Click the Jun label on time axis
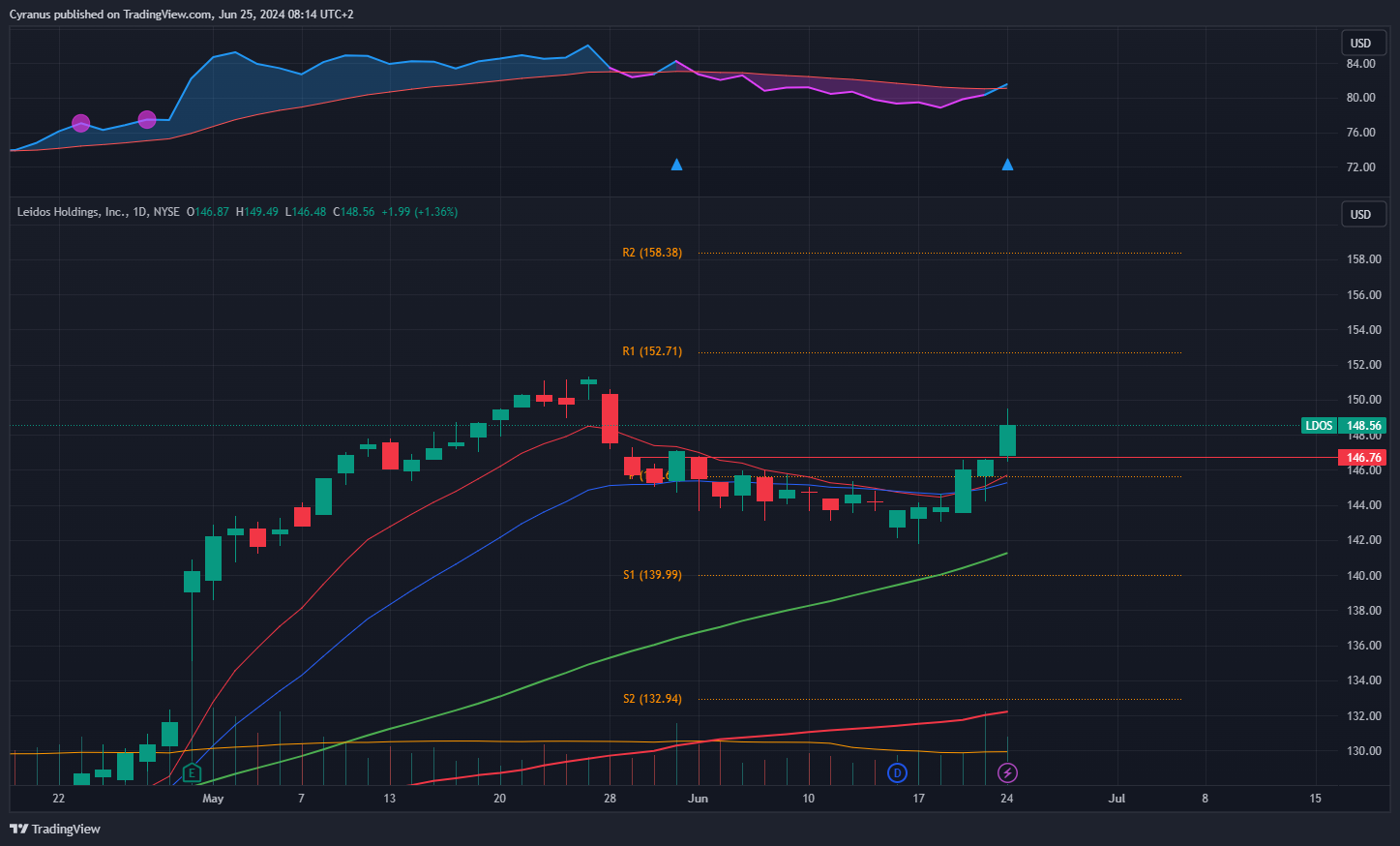 coord(698,799)
